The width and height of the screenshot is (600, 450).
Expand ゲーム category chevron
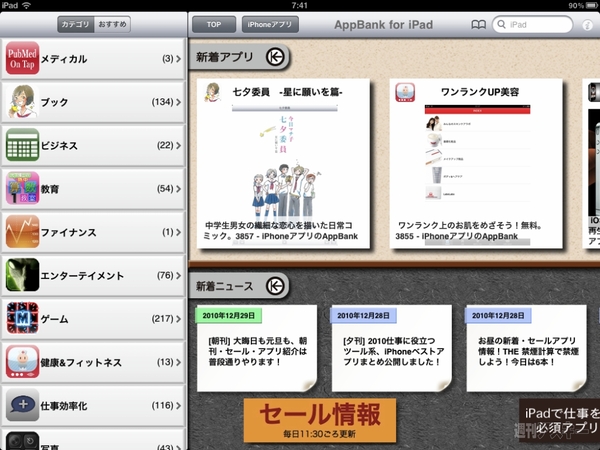point(178,319)
